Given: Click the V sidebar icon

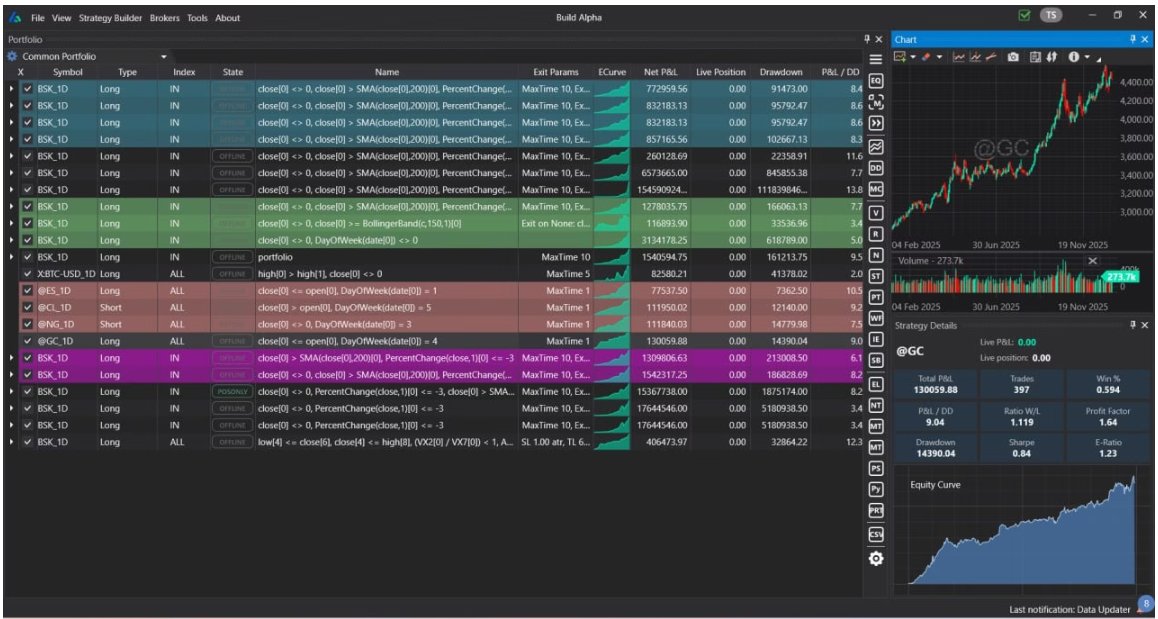Looking at the screenshot, I should [x=876, y=213].
